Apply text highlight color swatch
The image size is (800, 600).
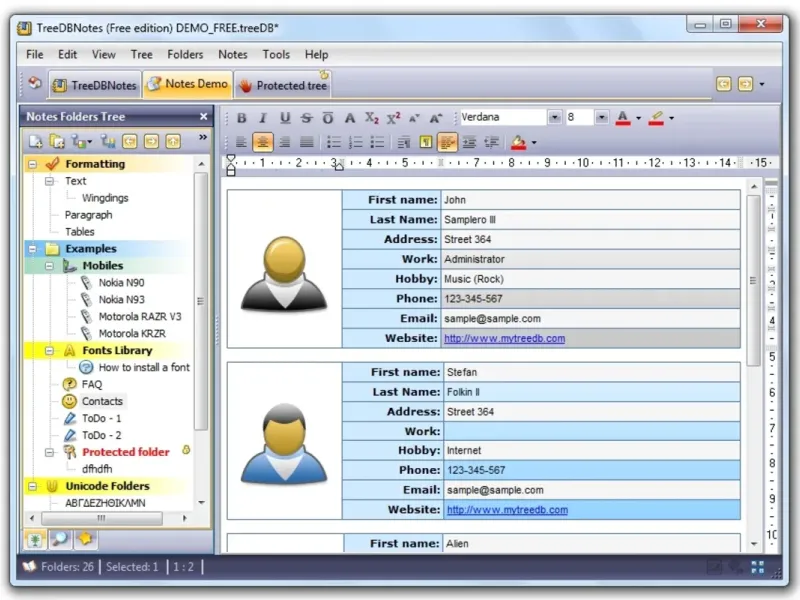[656, 118]
